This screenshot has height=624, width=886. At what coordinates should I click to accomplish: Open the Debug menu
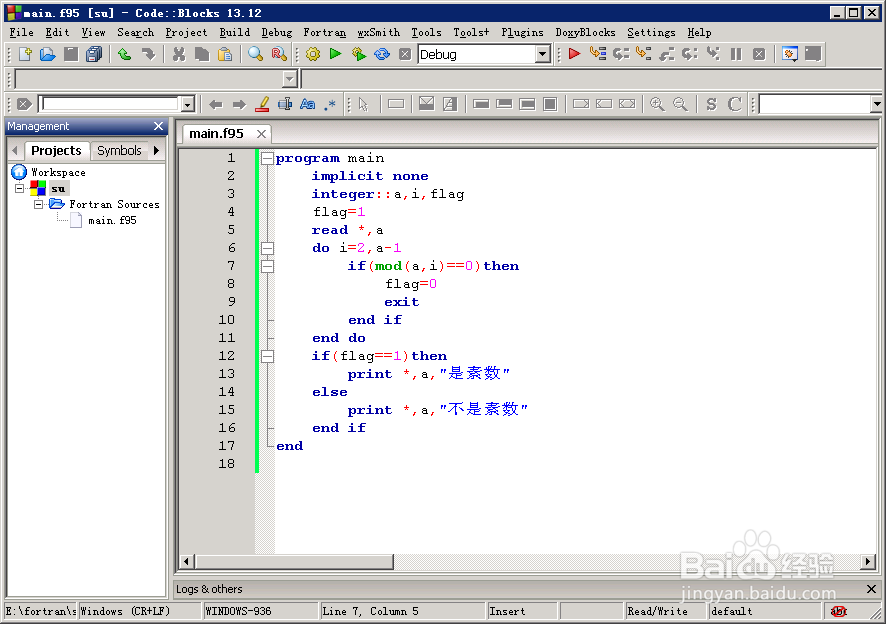click(x=276, y=33)
